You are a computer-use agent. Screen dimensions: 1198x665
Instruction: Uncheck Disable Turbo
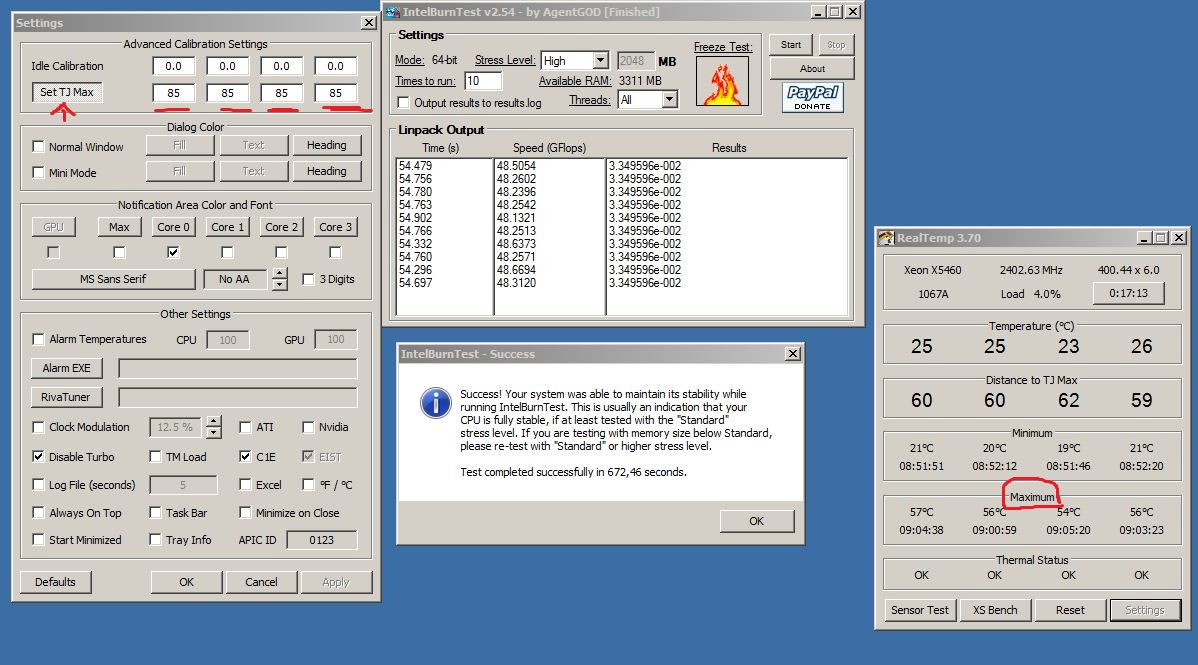[x=38, y=456]
